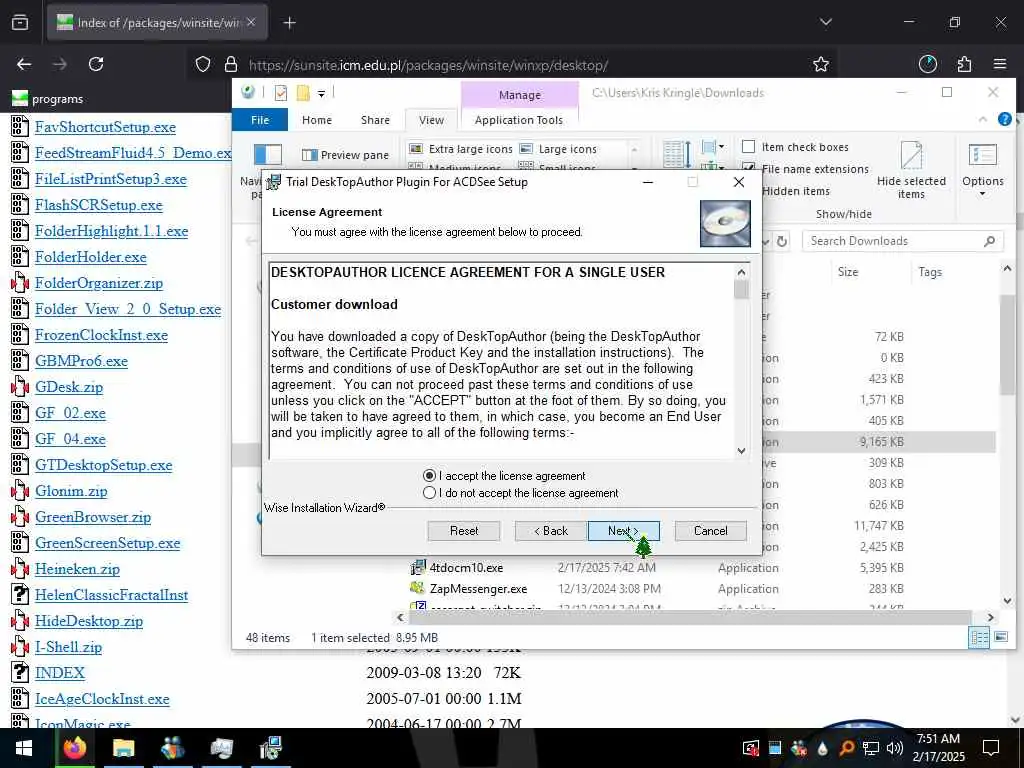
Task: Select the Manage contextual tab
Action: [520, 95]
